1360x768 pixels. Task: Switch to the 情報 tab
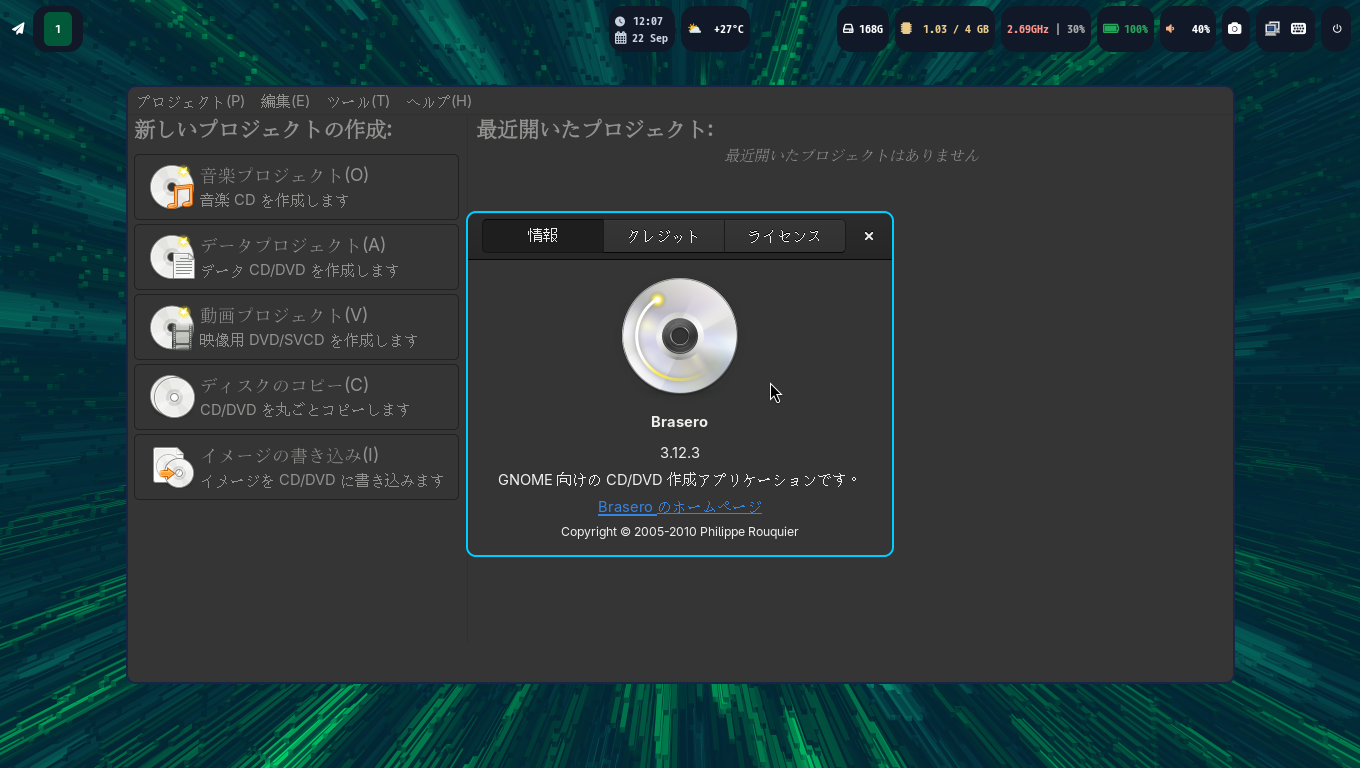(x=543, y=236)
